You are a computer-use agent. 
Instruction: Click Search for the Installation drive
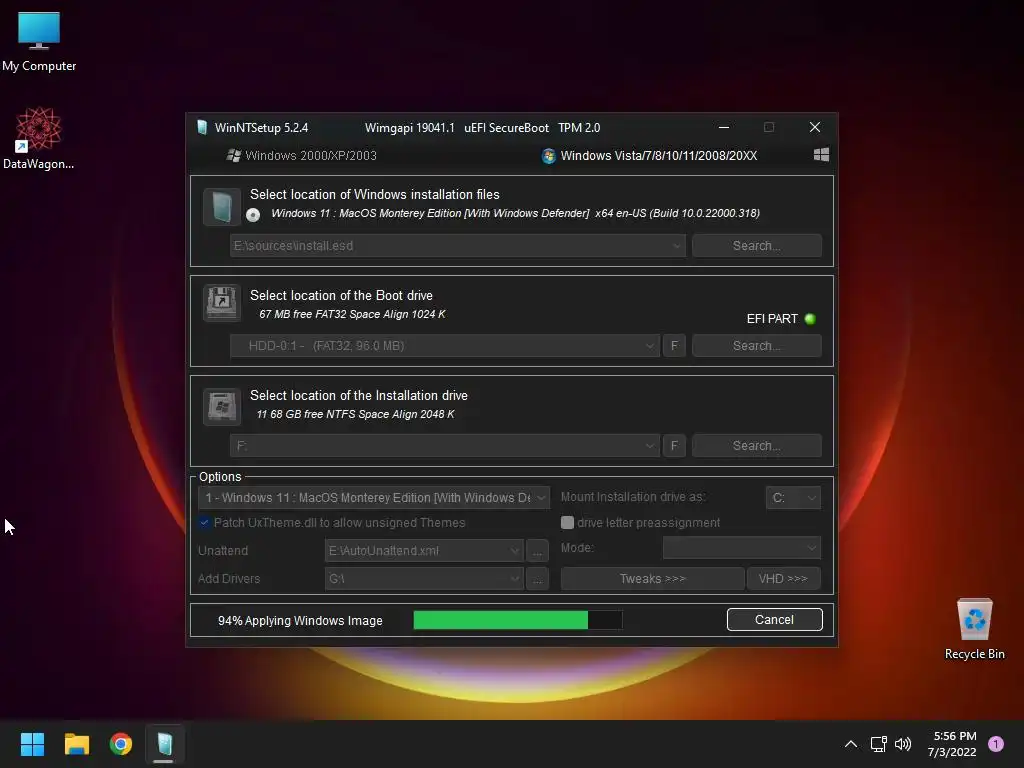coord(756,445)
